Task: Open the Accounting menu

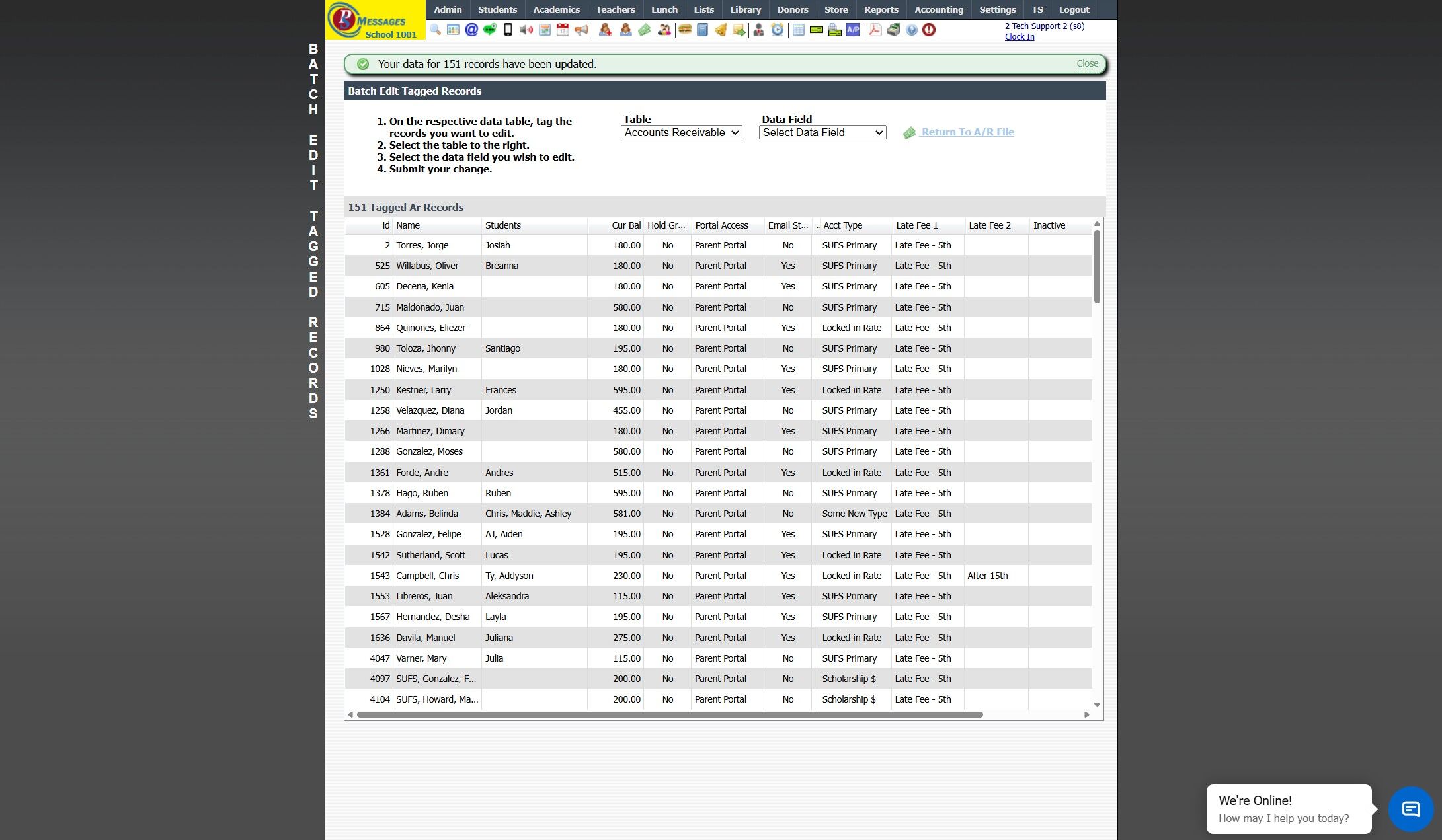Action: 938,9
